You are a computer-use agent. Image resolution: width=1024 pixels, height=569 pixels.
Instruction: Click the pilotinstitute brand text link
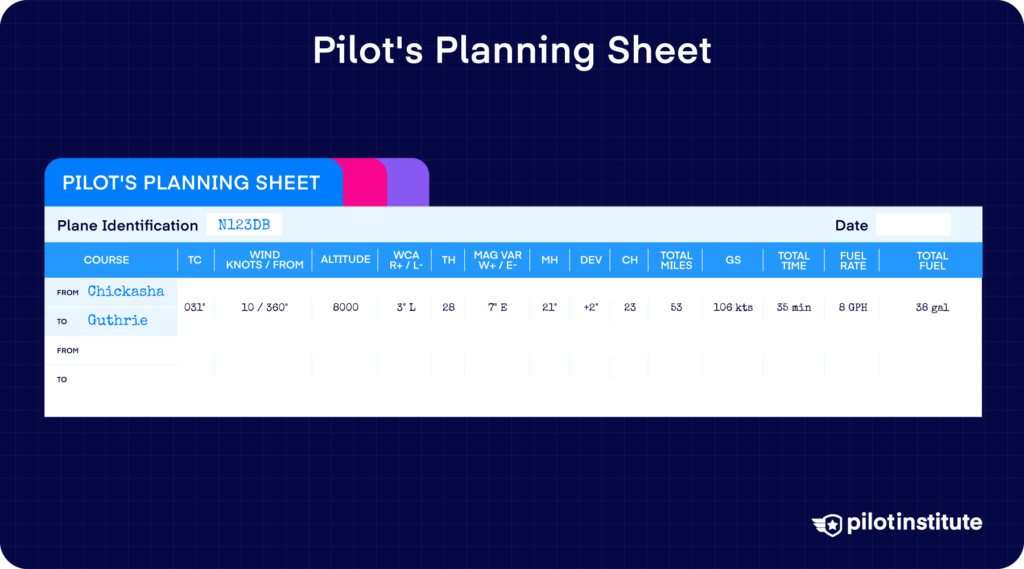point(914,523)
